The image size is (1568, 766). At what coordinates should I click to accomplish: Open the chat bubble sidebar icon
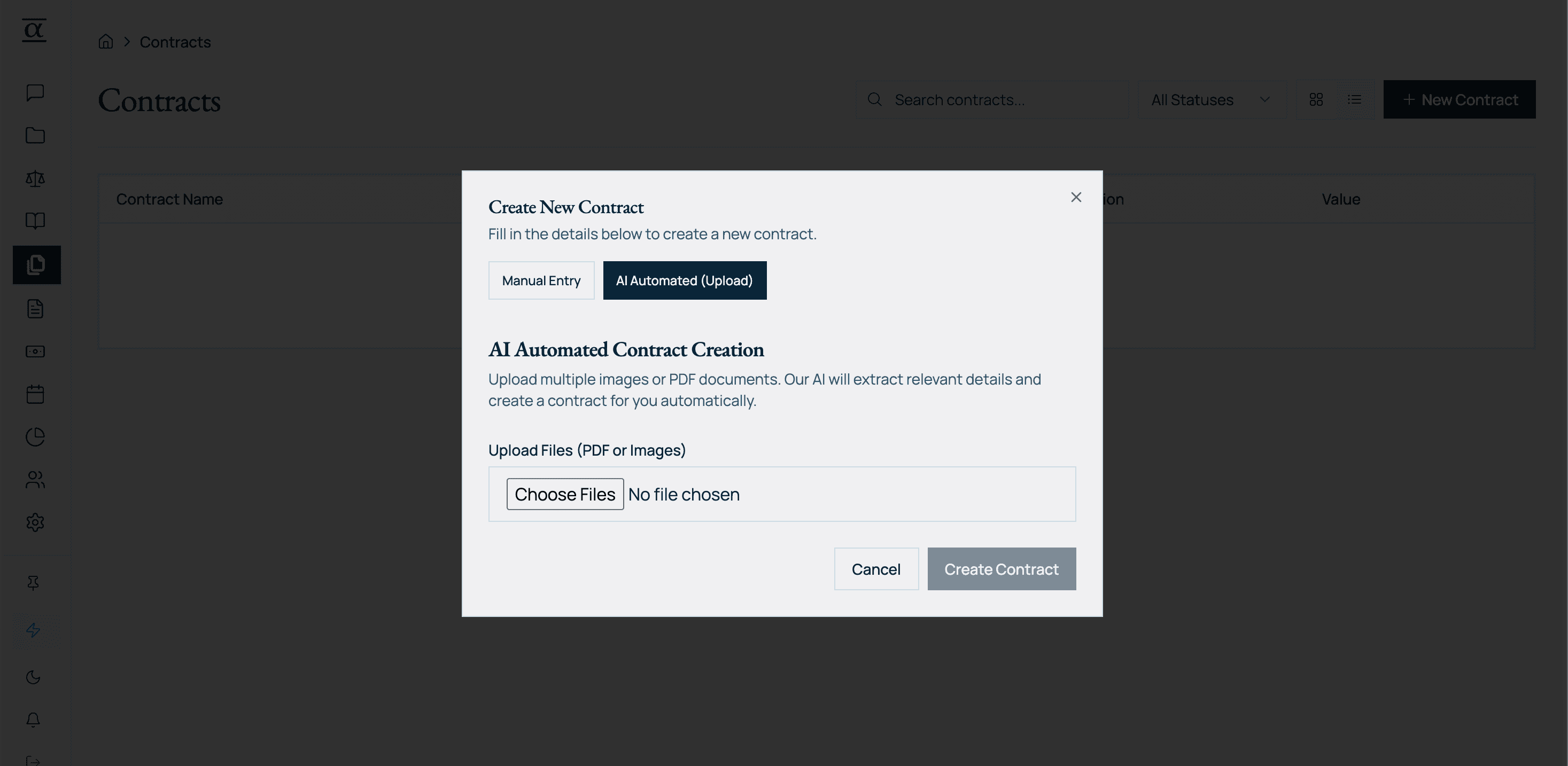tap(35, 92)
